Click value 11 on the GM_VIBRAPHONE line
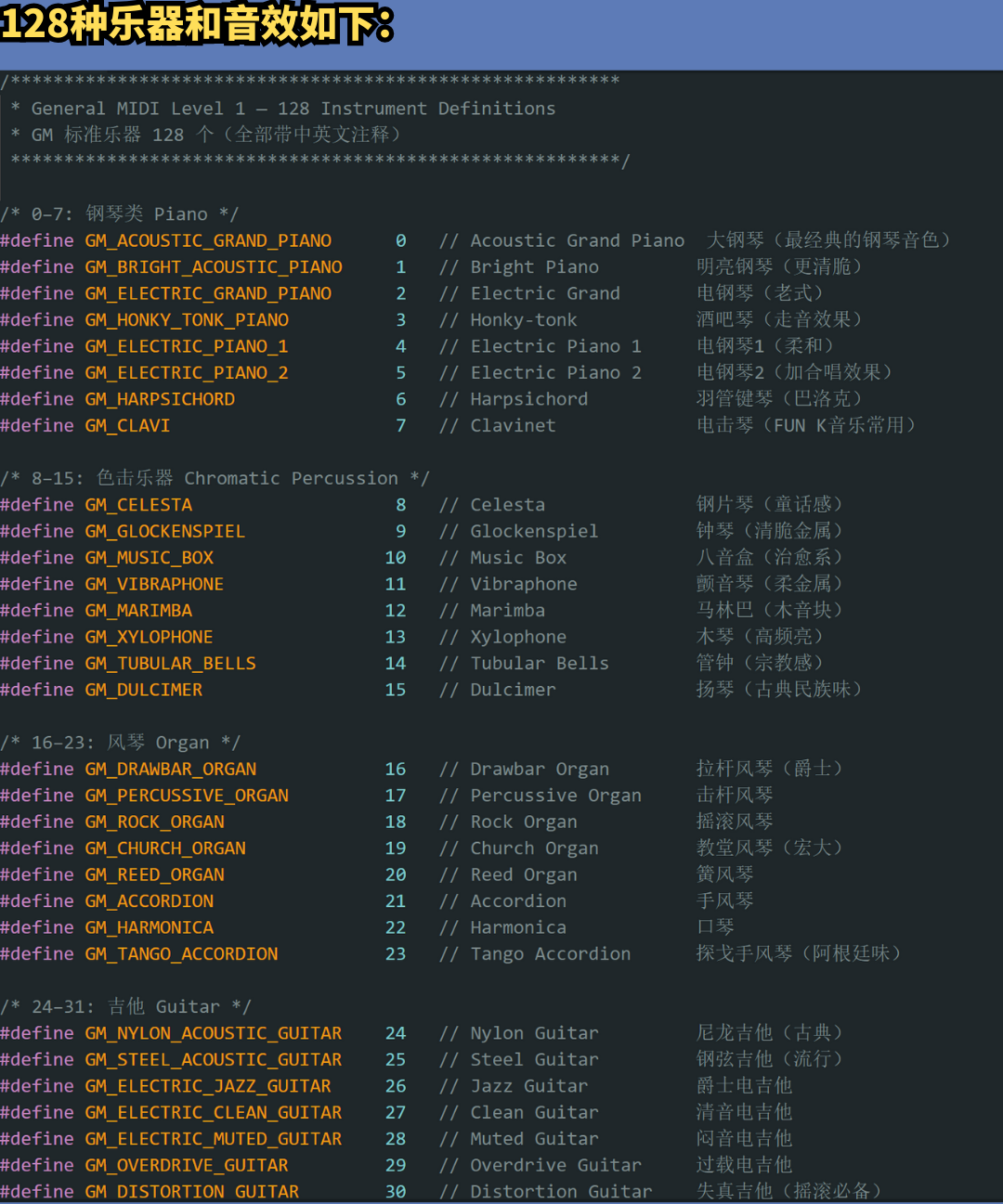The height and width of the screenshot is (1204, 1003). click(x=396, y=585)
